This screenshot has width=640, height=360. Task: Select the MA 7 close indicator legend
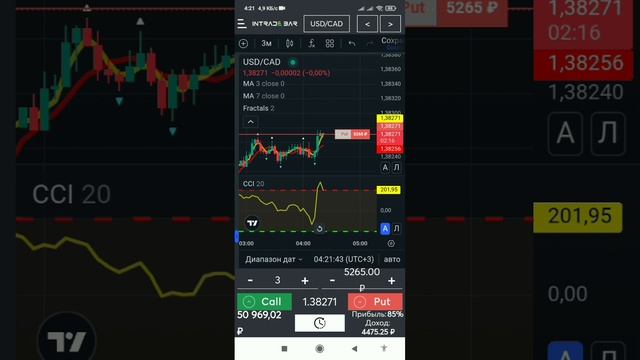(x=264, y=96)
